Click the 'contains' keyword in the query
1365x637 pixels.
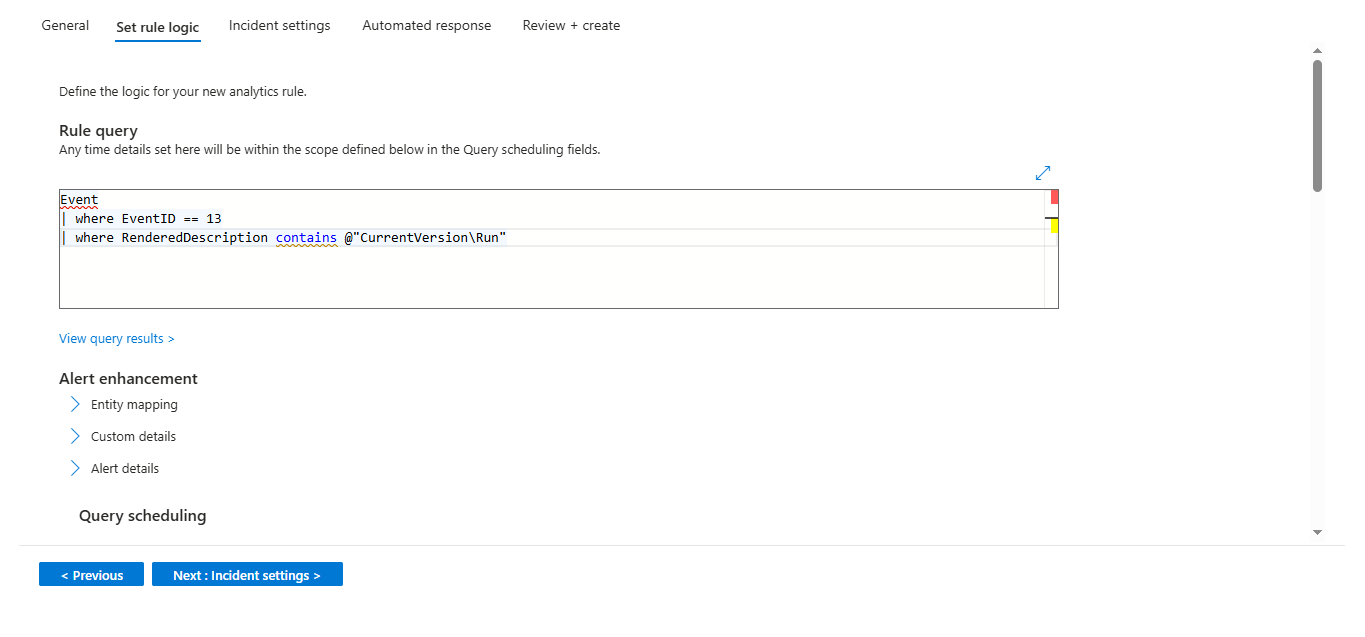pos(306,237)
